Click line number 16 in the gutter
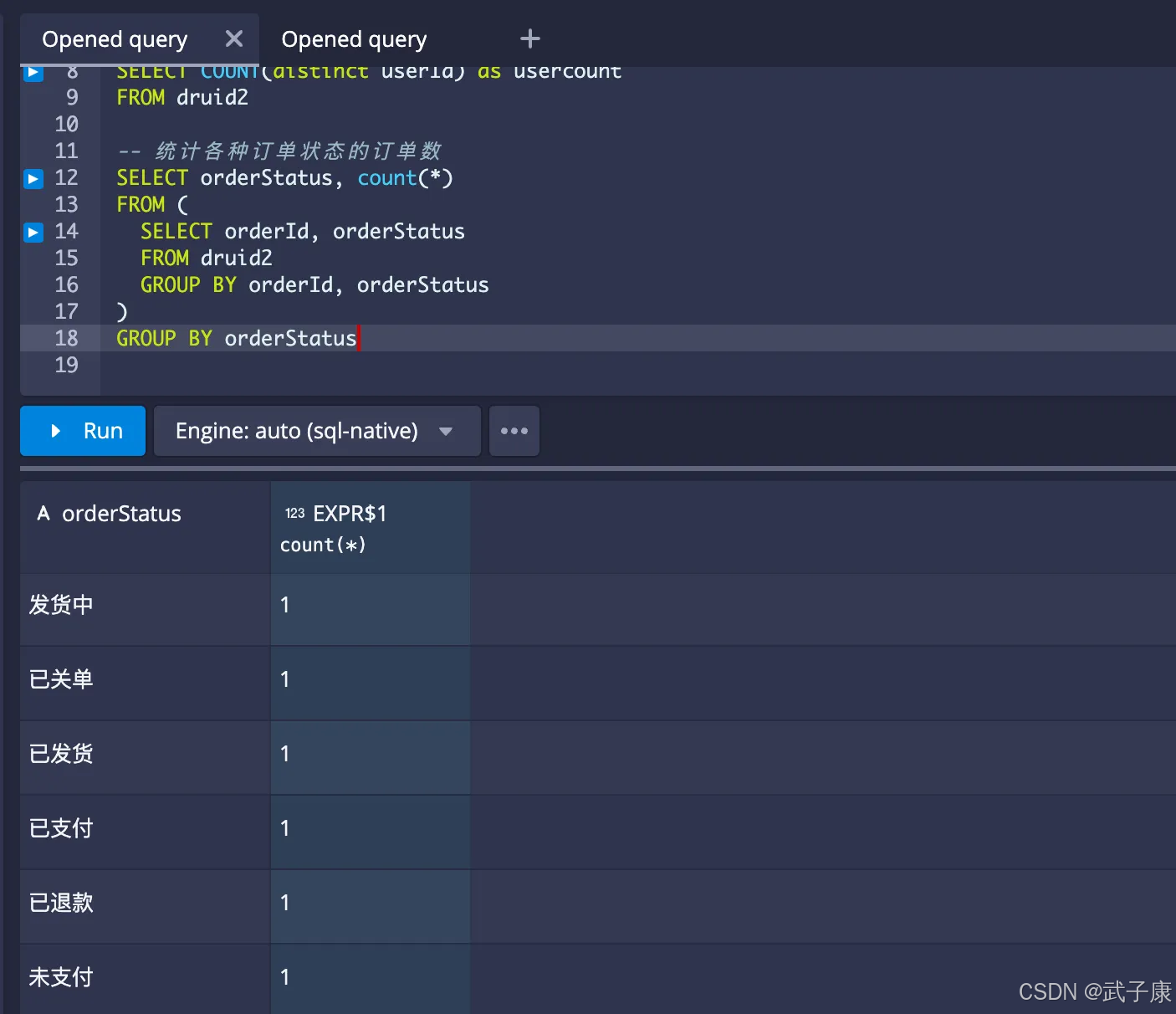1176x1014 pixels. pyautogui.click(x=66, y=285)
